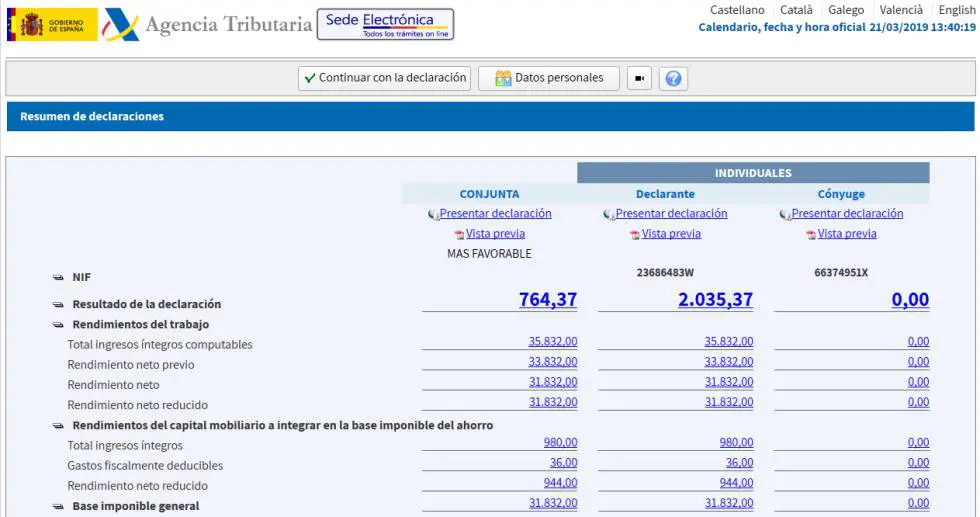Collapse the Rendimientos del trabajo section arrow

(x=58, y=324)
